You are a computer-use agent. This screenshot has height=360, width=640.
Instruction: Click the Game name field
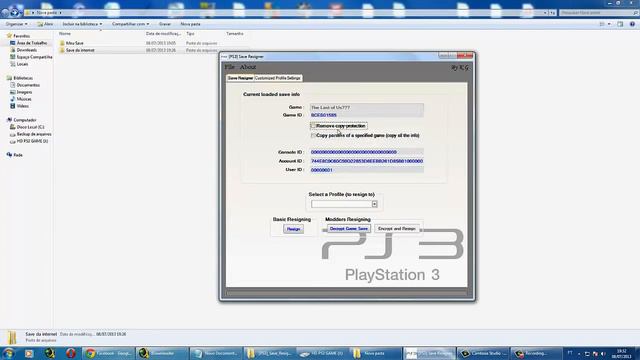pos(366,107)
